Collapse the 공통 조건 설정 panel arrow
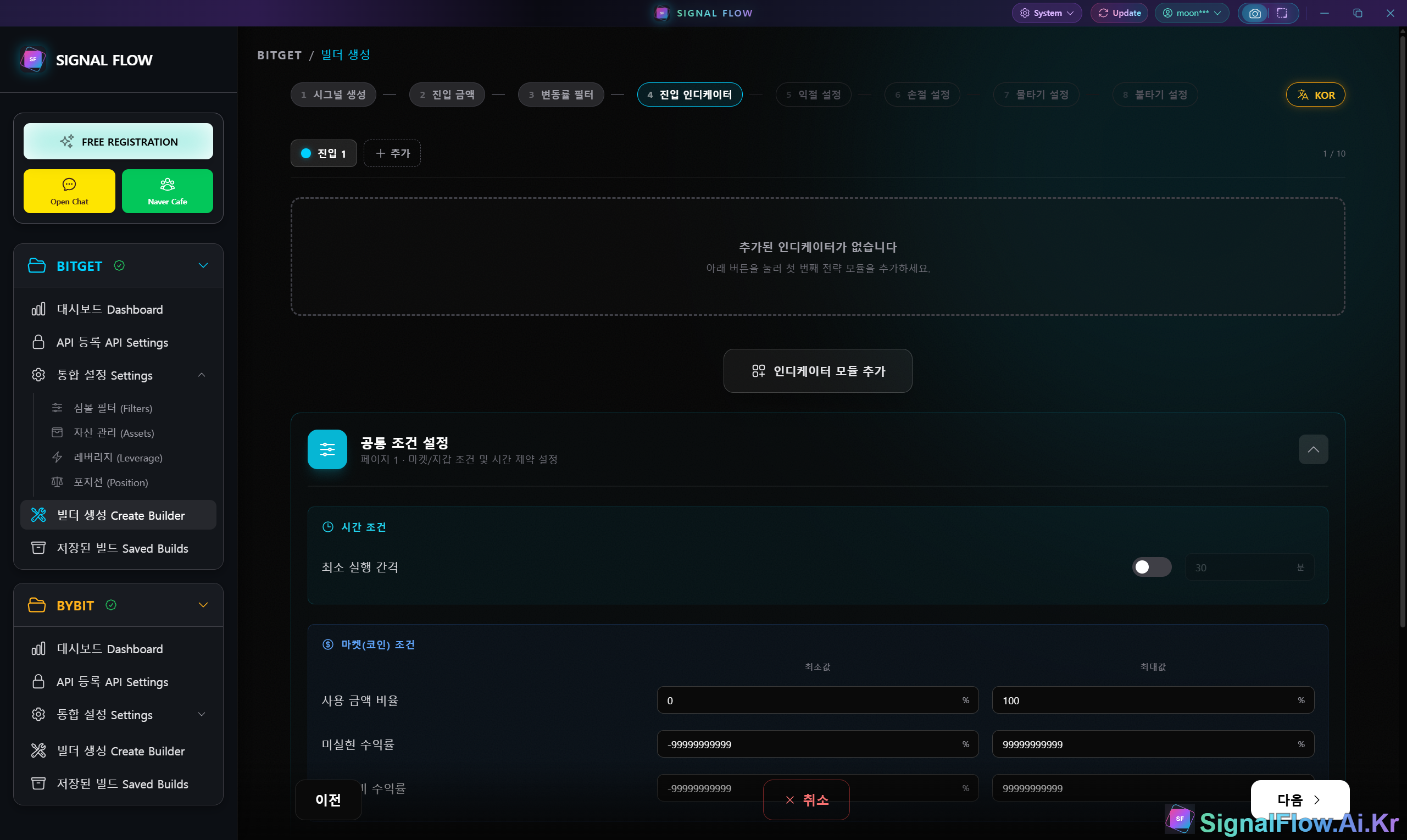Image resolution: width=1407 pixels, height=840 pixels. coord(1314,449)
